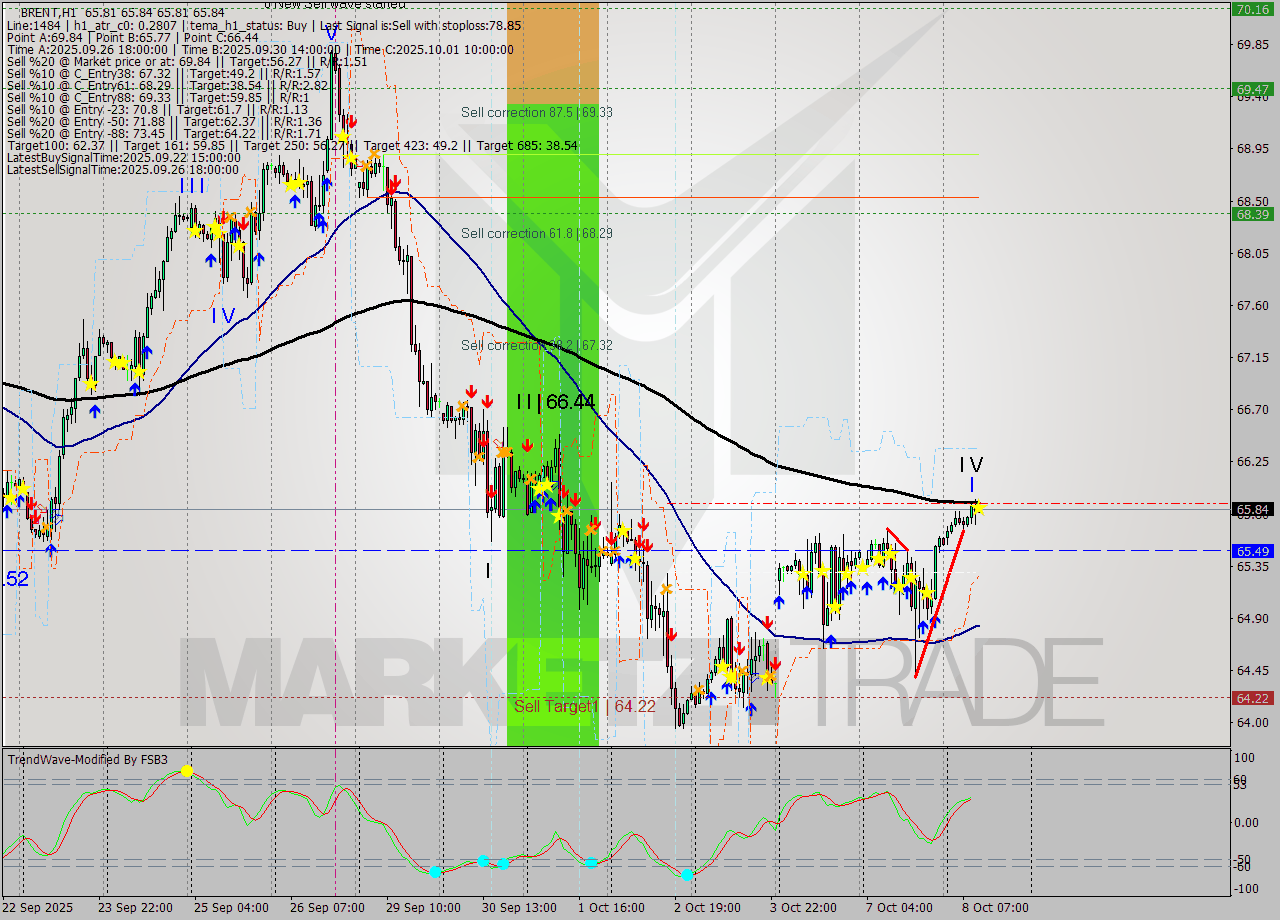The width and height of the screenshot is (1280, 920).
Task: Select a yellow star signal marker near 65.84
Action: click(x=978, y=508)
